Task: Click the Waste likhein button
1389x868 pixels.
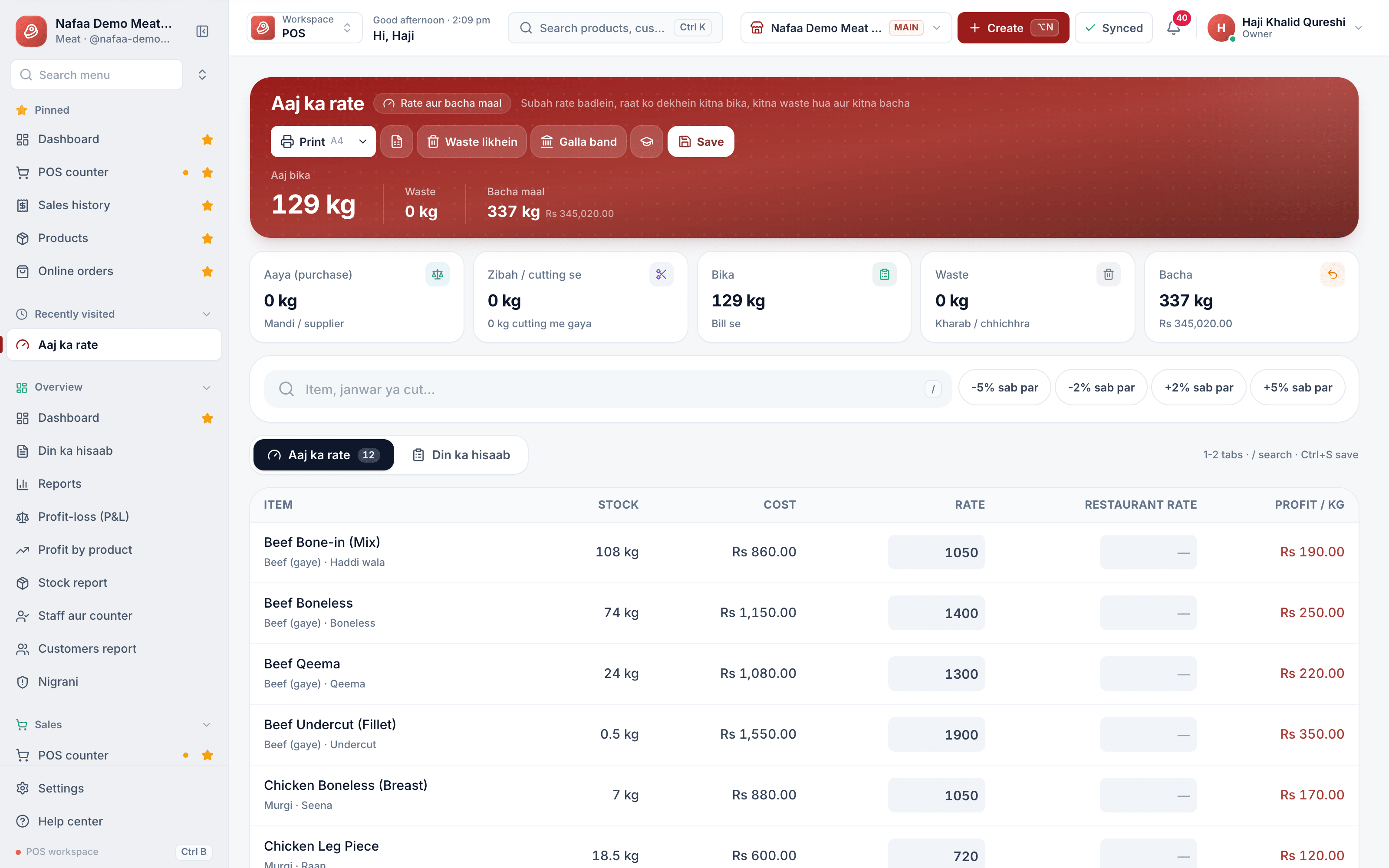Action: point(472,141)
